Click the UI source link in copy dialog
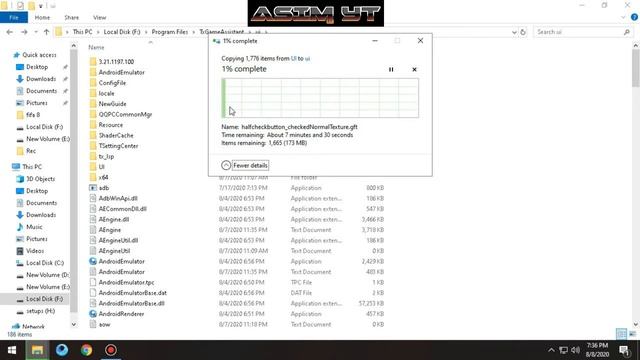The image size is (640, 360). [x=293, y=58]
